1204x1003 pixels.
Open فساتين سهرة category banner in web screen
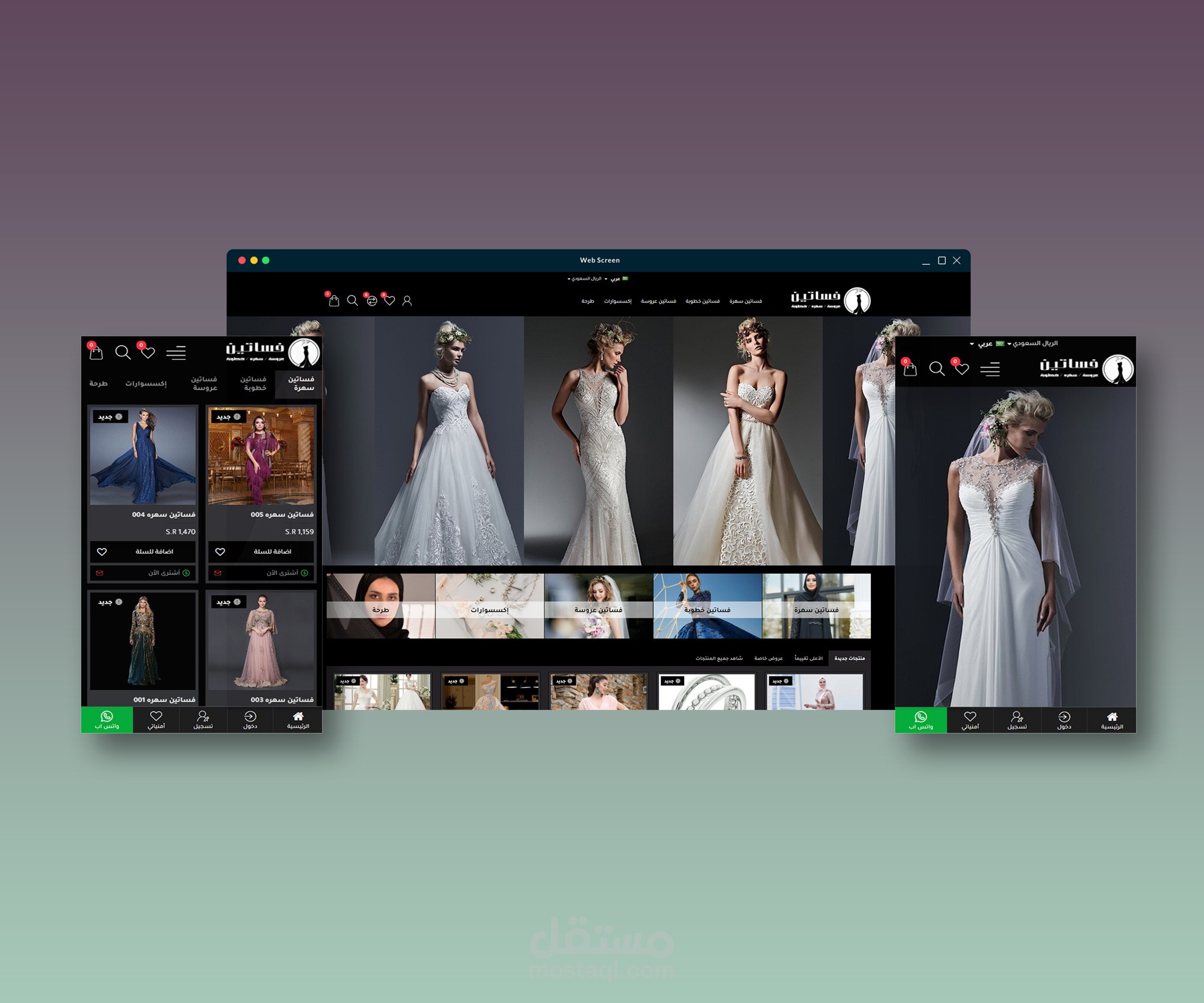pyautogui.click(x=817, y=606)
